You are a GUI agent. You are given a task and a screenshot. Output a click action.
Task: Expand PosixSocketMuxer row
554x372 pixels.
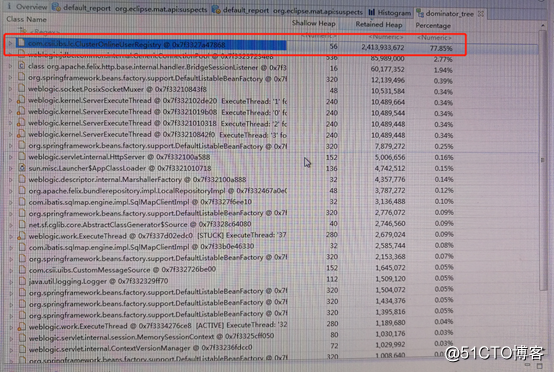(x=11, y=89)
